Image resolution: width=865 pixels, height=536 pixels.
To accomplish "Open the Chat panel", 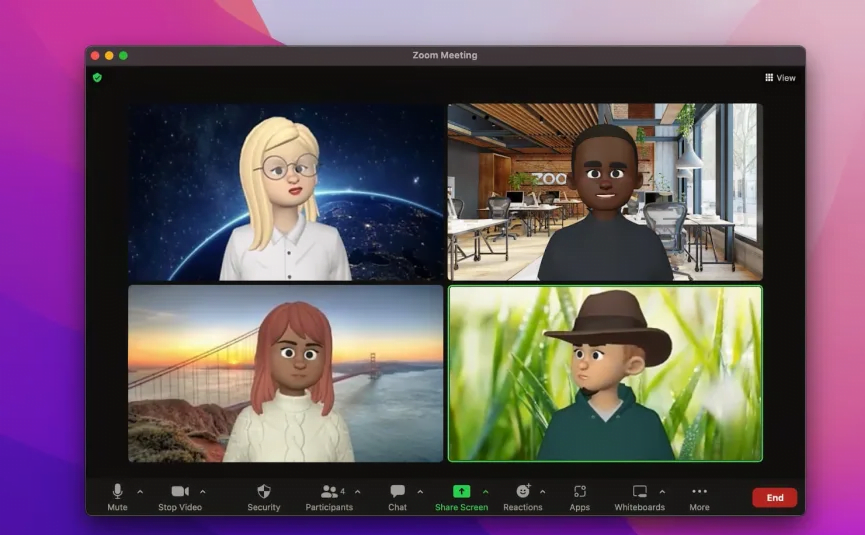I will [397, 492].
